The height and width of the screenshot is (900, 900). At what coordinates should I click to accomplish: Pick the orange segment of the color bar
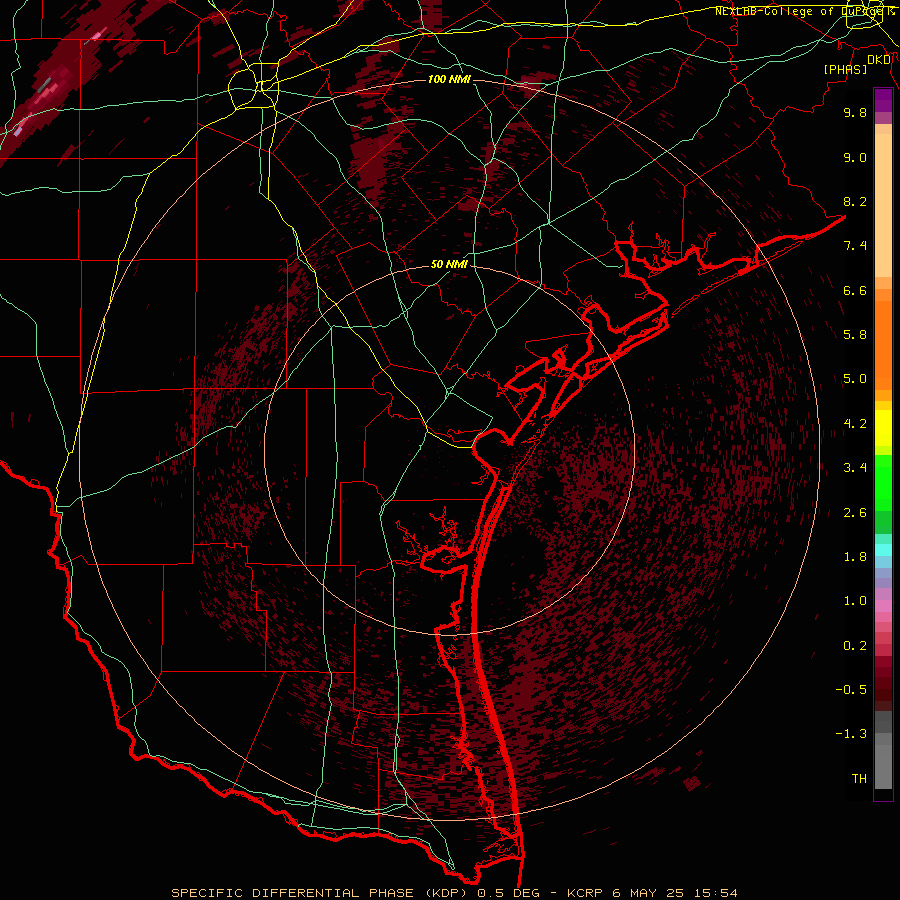click(883, 345)
